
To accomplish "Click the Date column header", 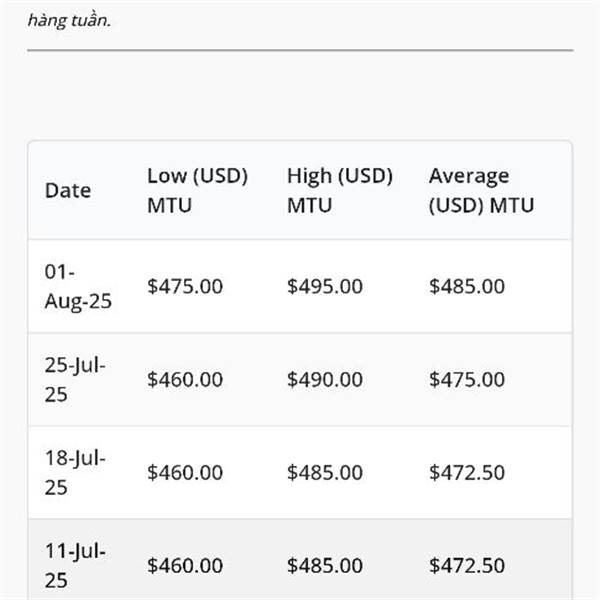I will (x=68, y=191).
